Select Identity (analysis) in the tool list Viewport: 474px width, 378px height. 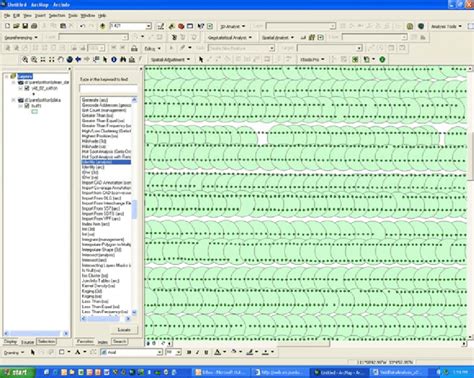[106, 162]
